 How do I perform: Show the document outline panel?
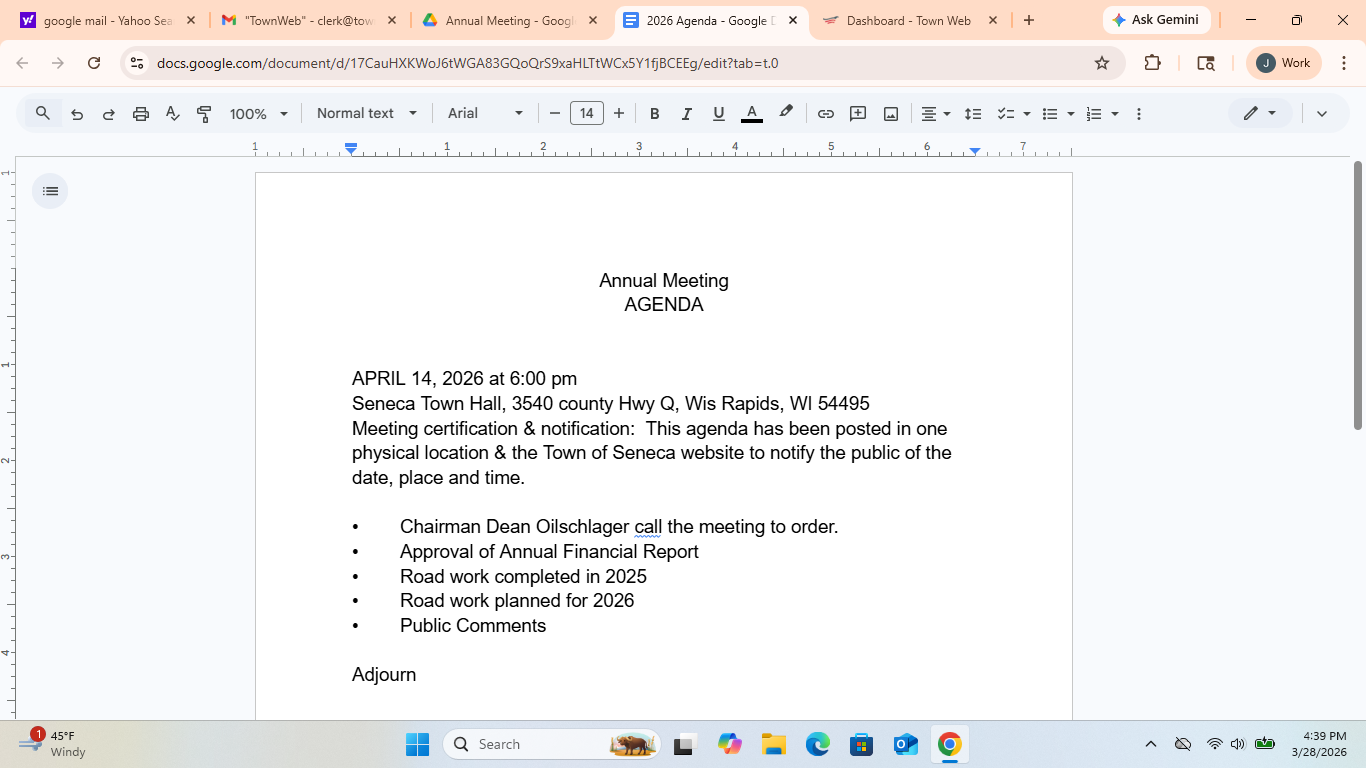[50, 191]
